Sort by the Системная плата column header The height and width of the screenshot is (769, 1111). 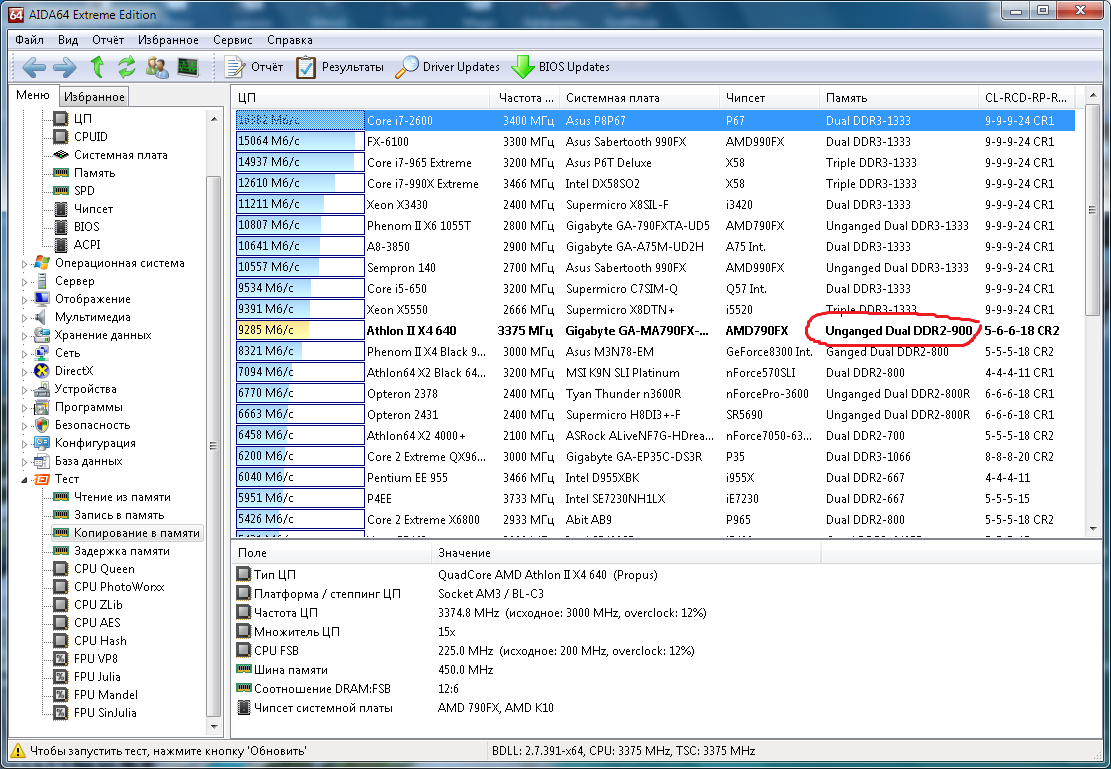pos(639,98)
